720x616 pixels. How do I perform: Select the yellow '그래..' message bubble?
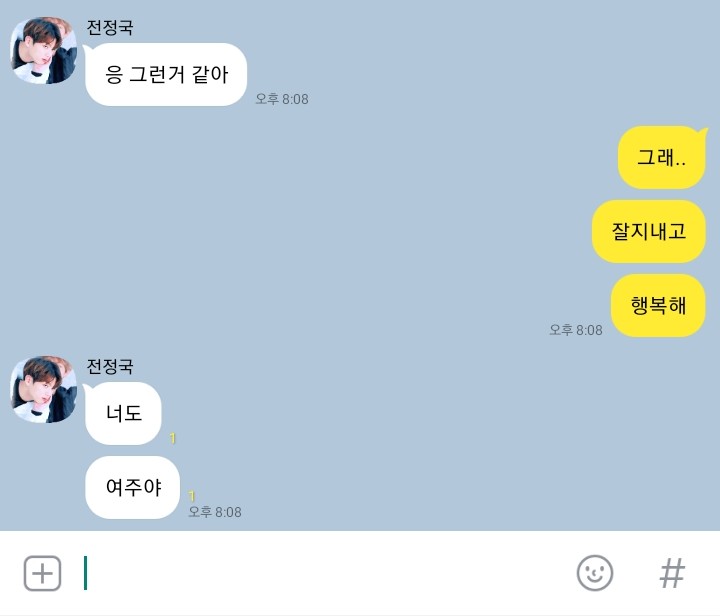pos(662,157)
